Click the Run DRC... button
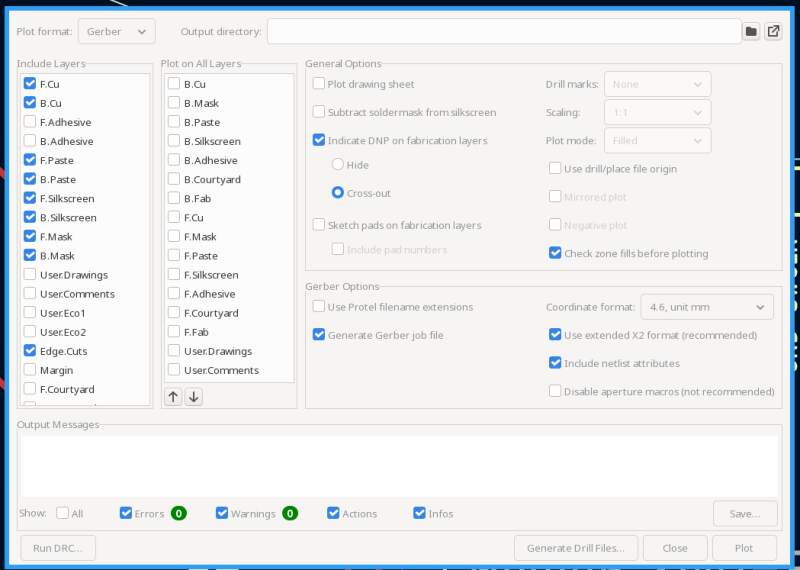Image resolution: width=800 pixels, height=570 pixels. 58,548
